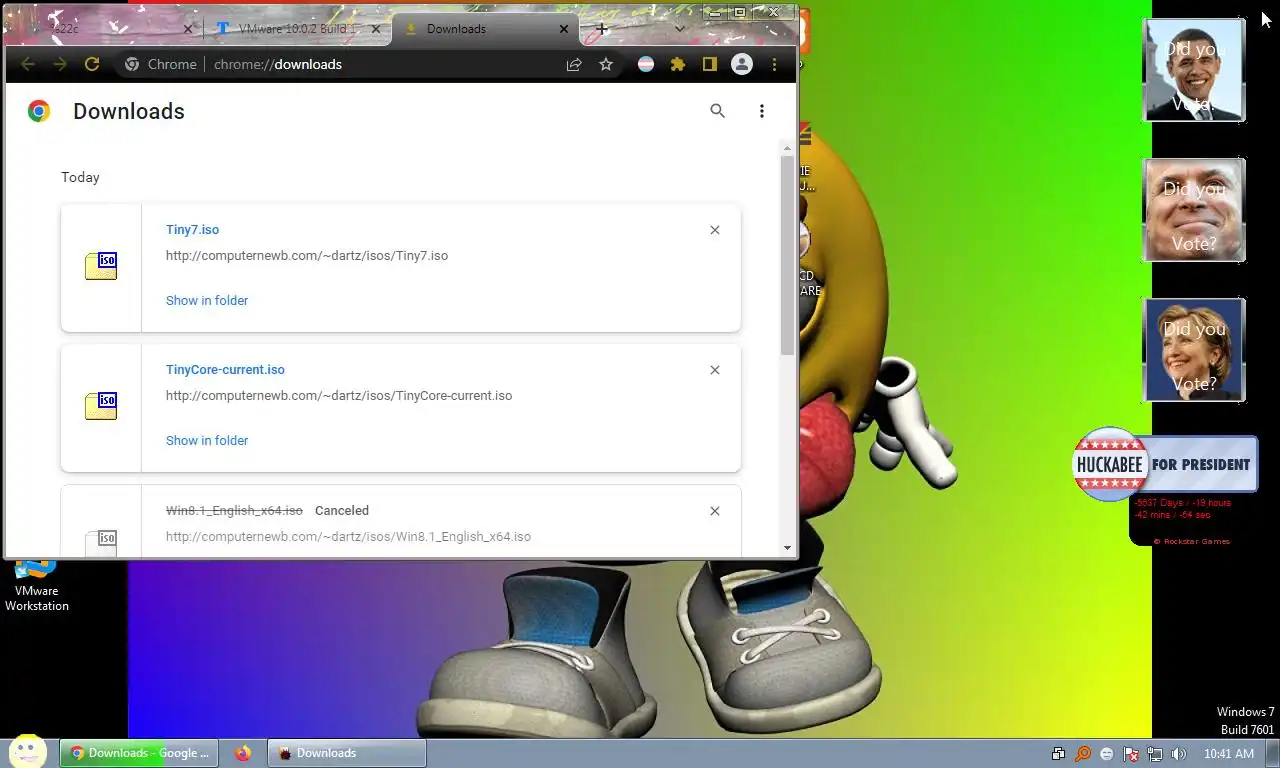Click the striped flag extension icon
This screenshot has height=768, width=1280.
point(647,64)
